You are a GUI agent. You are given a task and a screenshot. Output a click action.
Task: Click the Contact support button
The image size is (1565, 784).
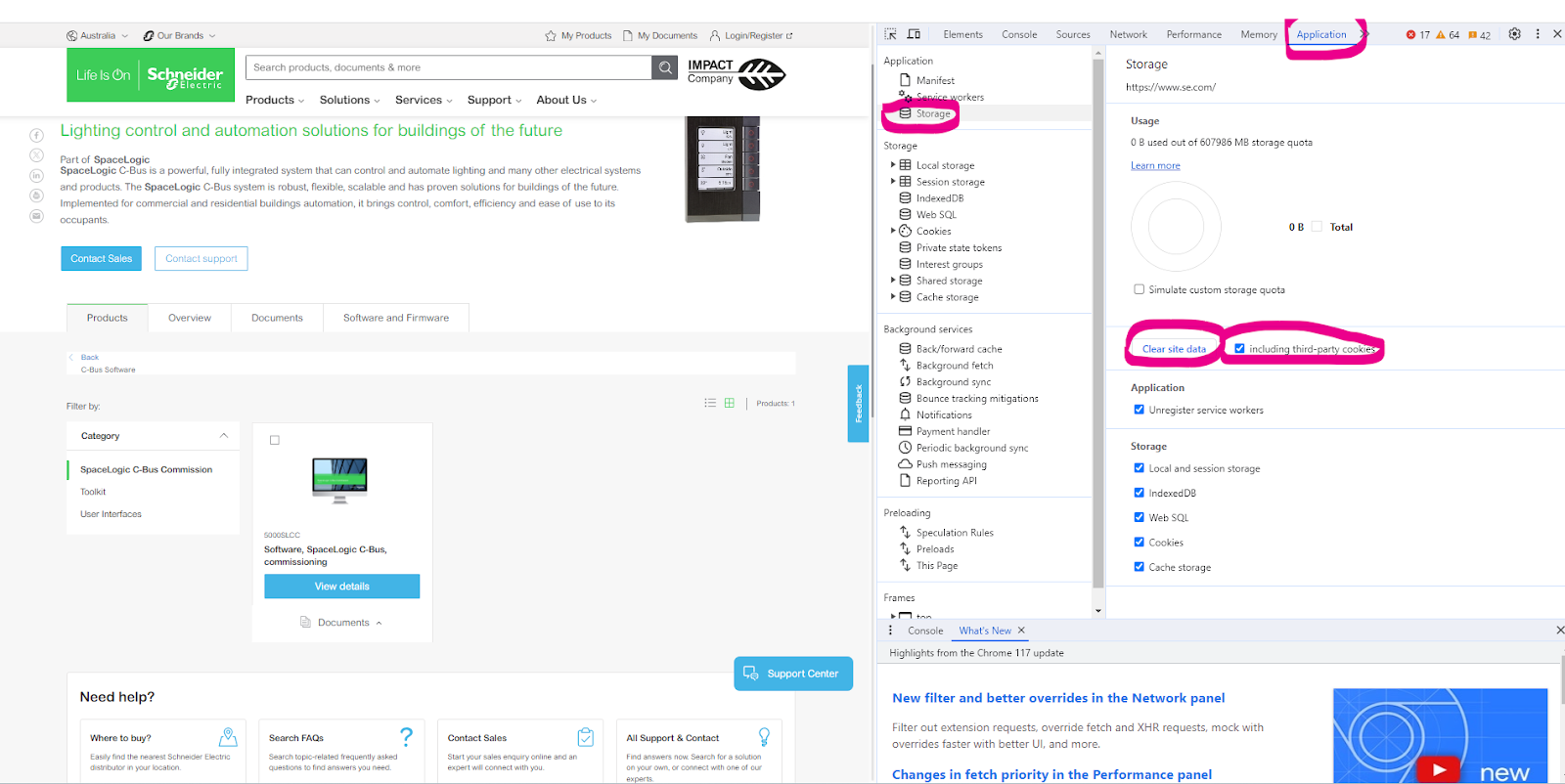[x=201, y=258]
